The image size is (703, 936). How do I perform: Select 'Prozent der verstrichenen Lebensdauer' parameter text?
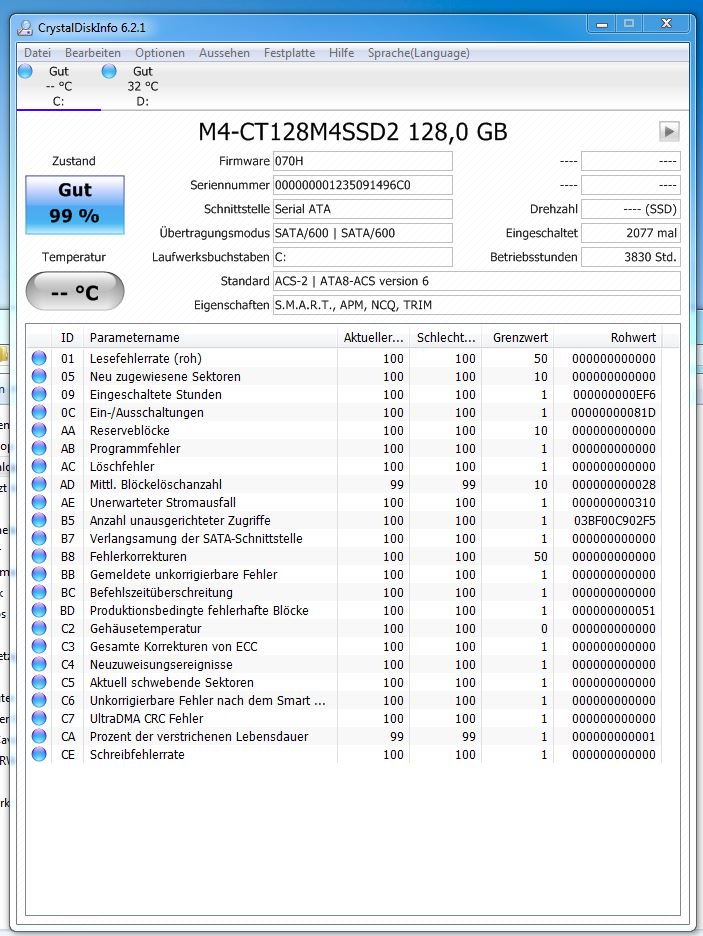[x=199, y=736]
